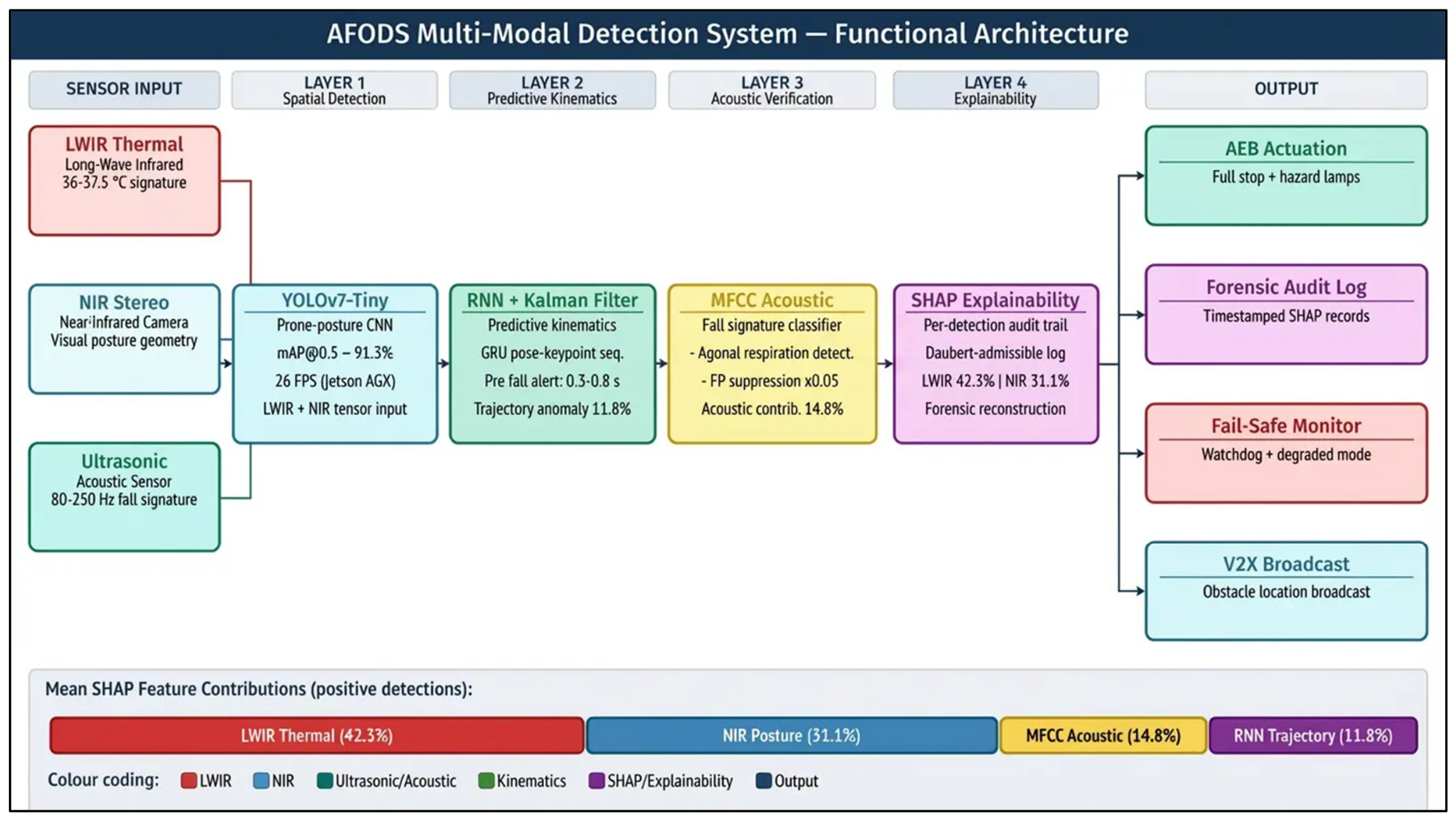
Task: Click the red LWIR legend swatch
Action: click(188, 781)
